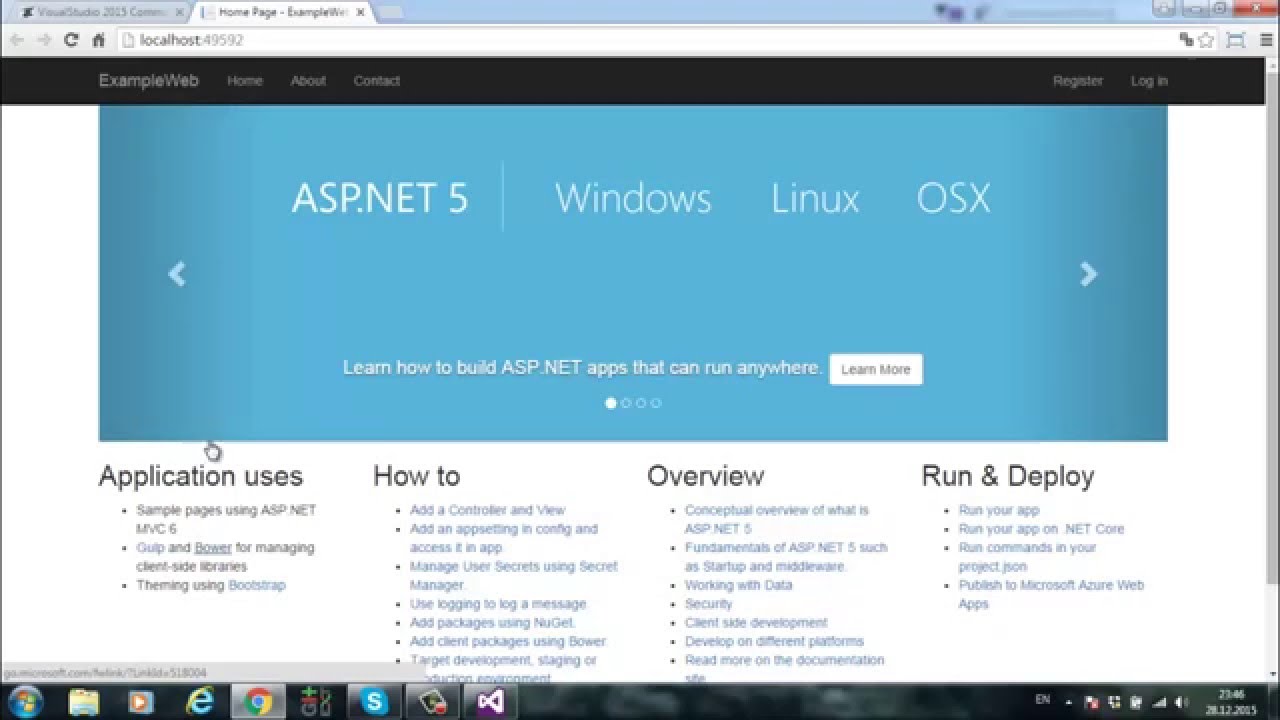The width and height of the screenshot is (1280, 720).
Task: Open the Gulp link
Action: [x=150, y=548]
